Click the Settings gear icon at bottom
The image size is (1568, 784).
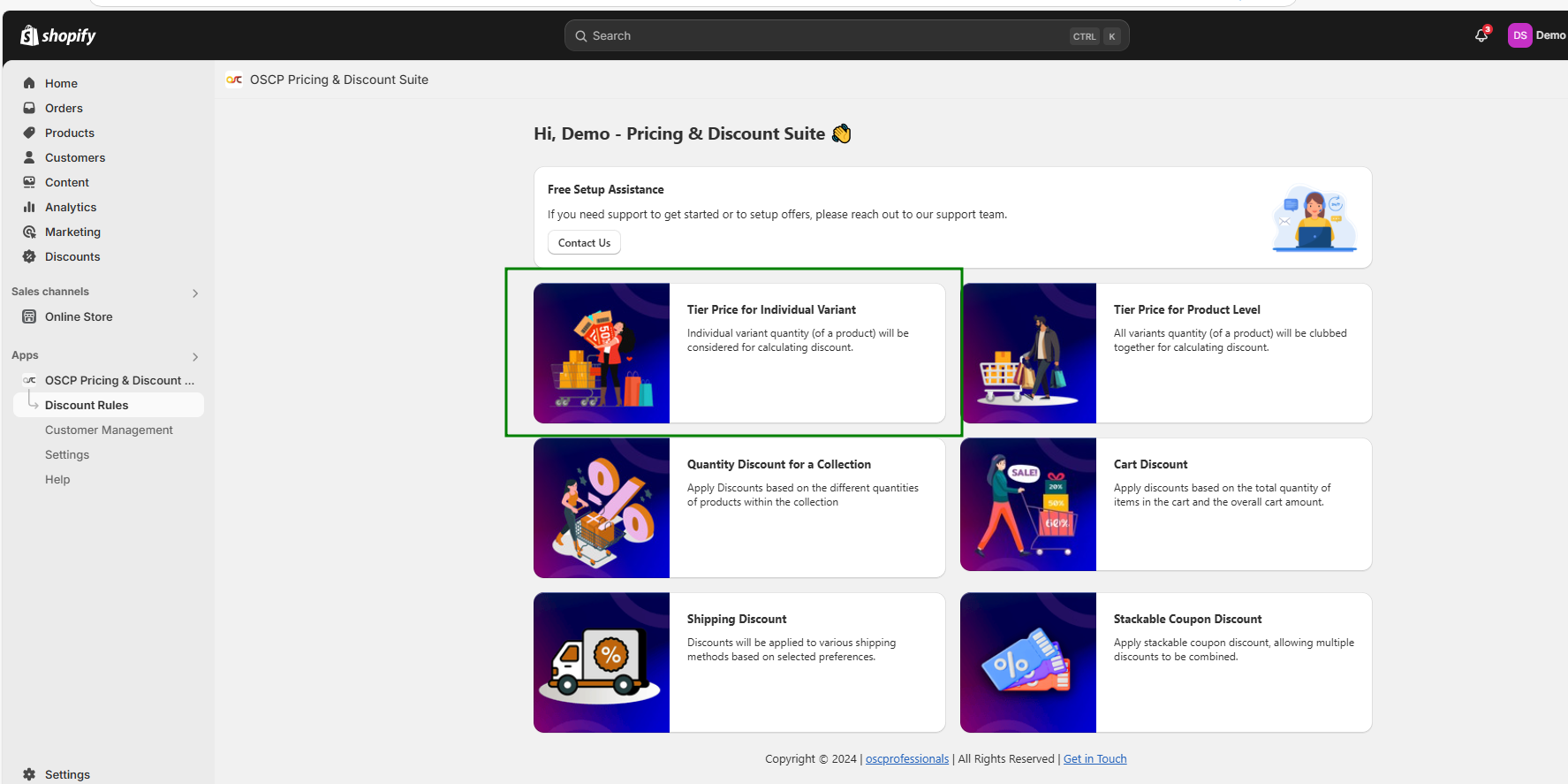click(x=29, y=774)
